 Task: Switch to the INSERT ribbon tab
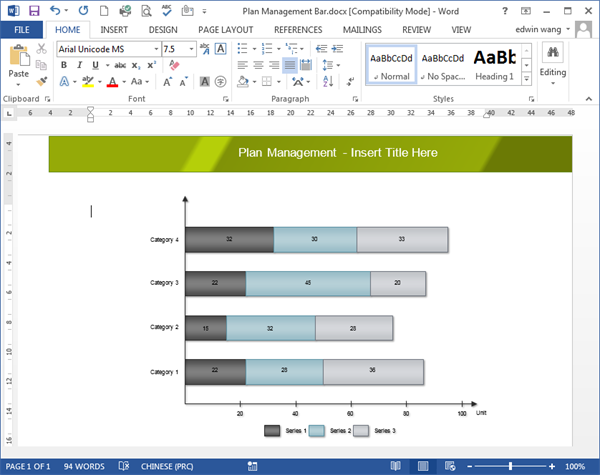point(113,30)
